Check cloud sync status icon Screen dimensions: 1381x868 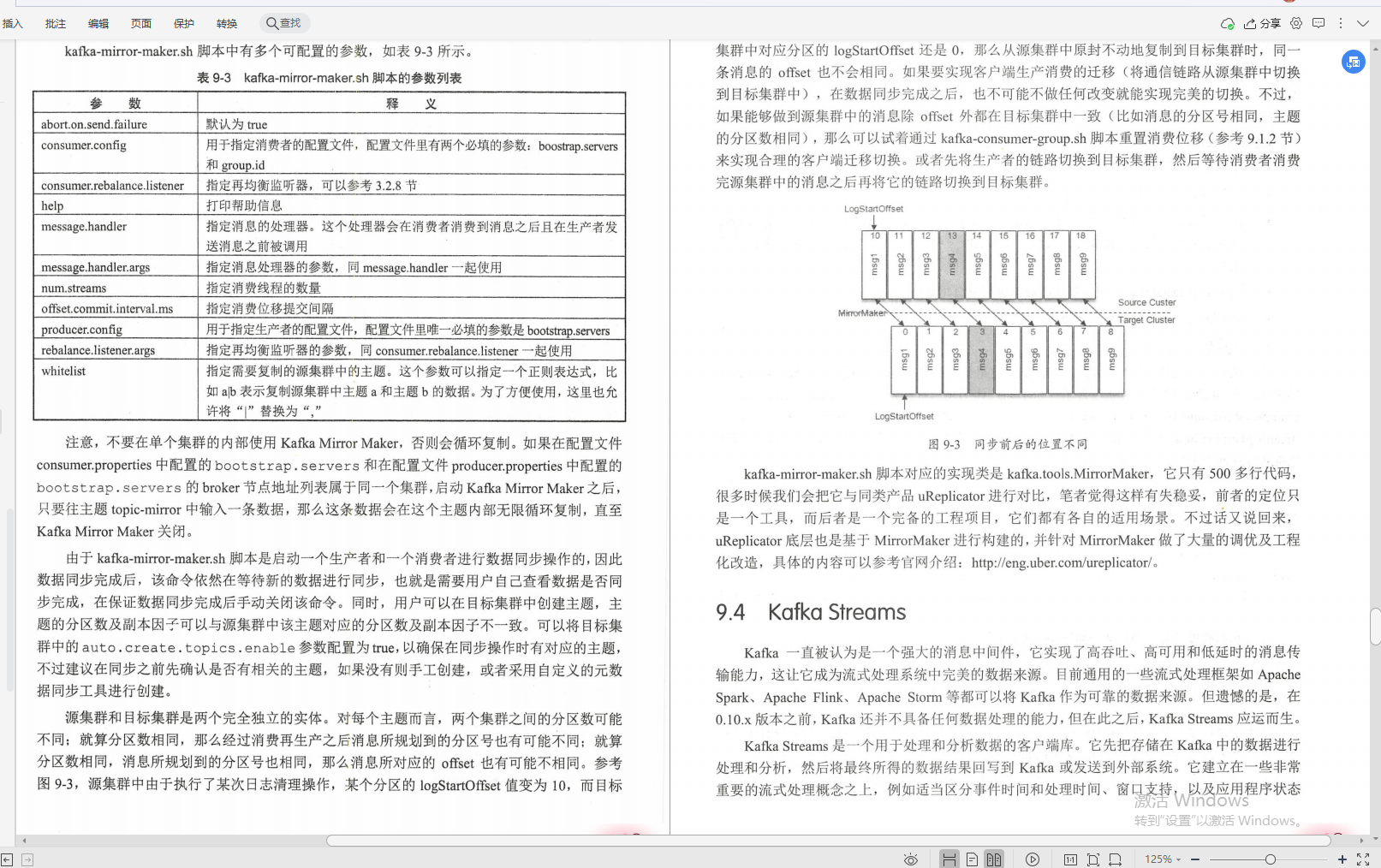pos(1228,23)
